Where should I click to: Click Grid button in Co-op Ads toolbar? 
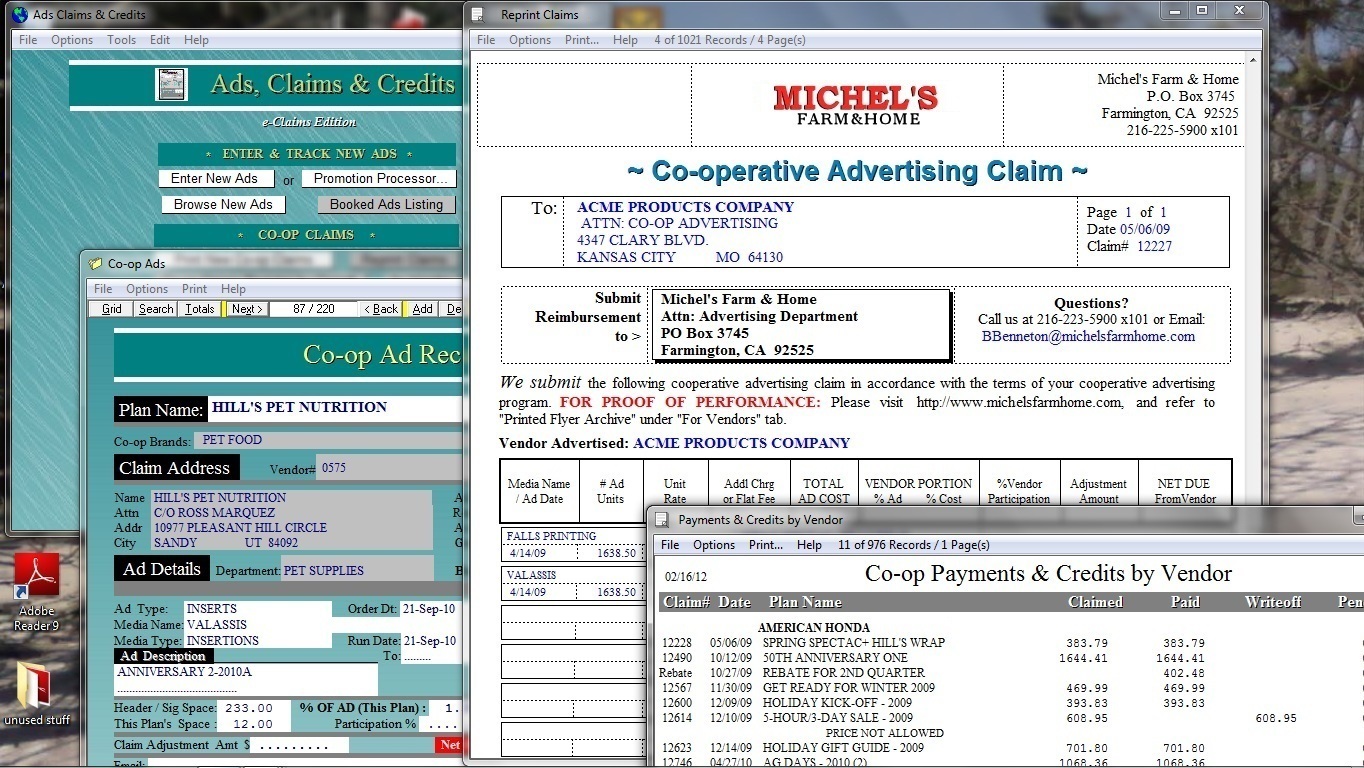pyautogui.click(x=112, y=309)
